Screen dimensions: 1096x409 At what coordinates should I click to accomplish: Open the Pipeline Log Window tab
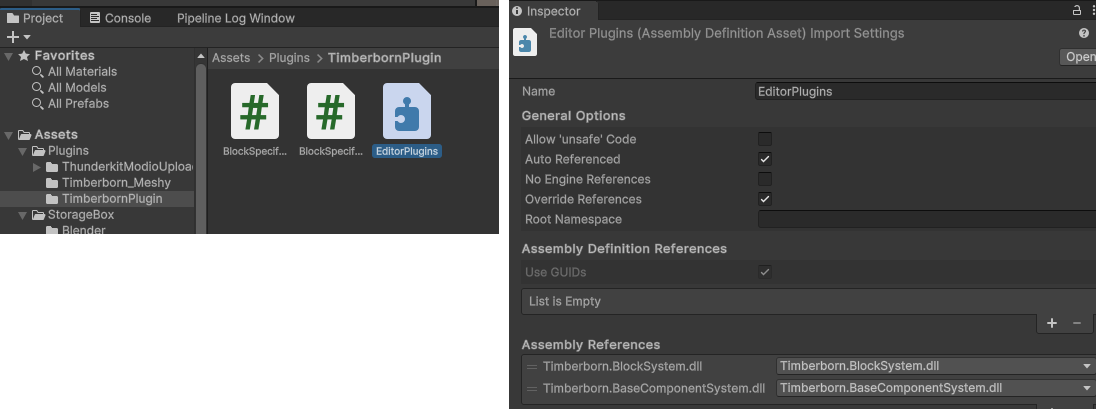click(x=235, y=18)
